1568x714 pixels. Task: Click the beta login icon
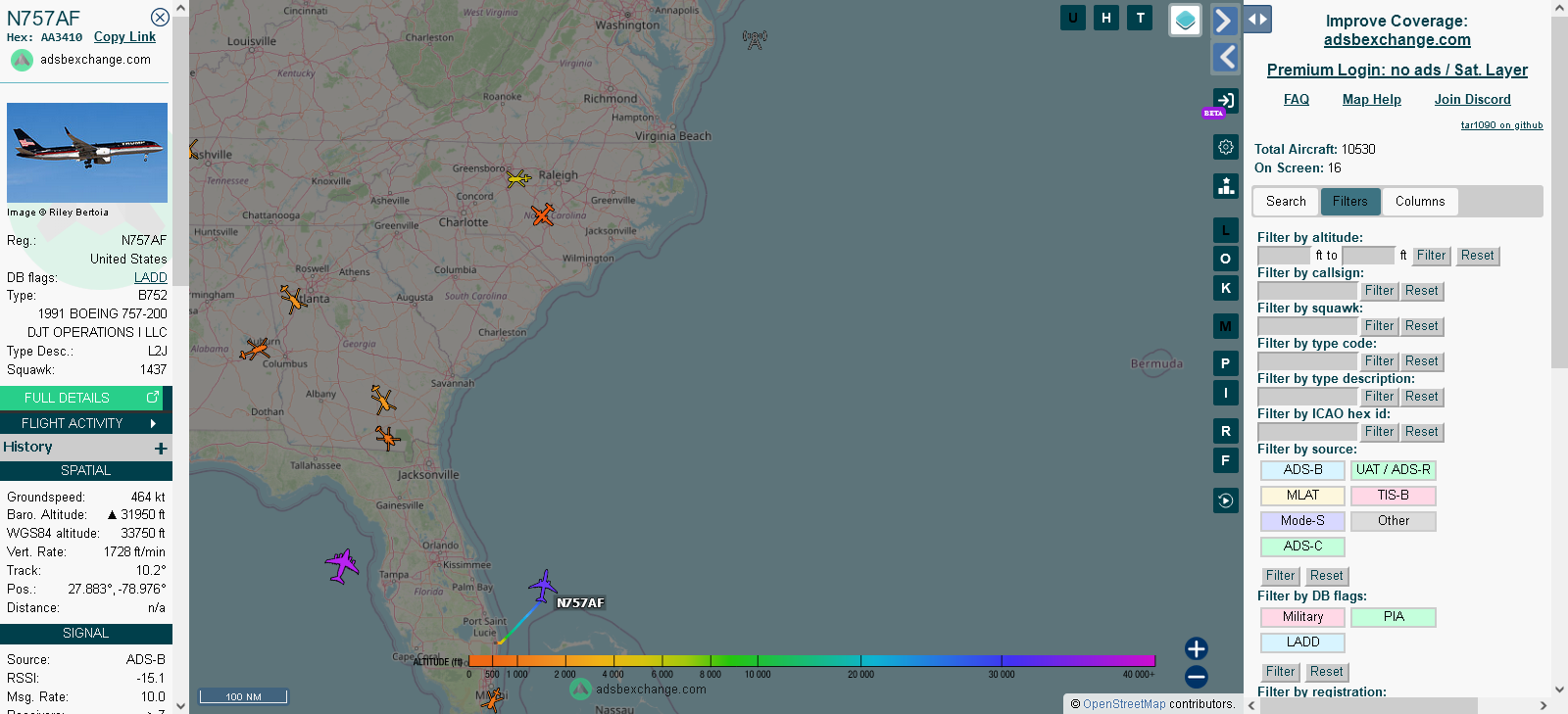coord(1225,100)
